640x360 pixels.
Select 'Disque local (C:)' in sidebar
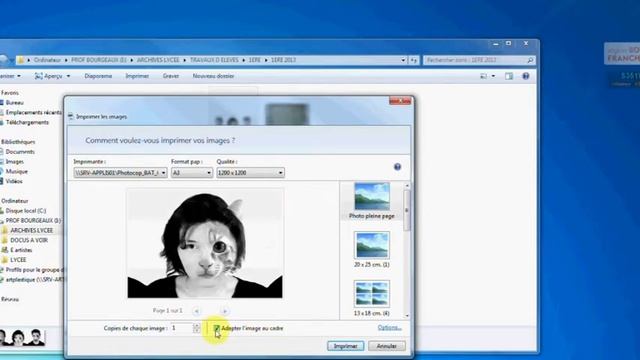[25, 211]
